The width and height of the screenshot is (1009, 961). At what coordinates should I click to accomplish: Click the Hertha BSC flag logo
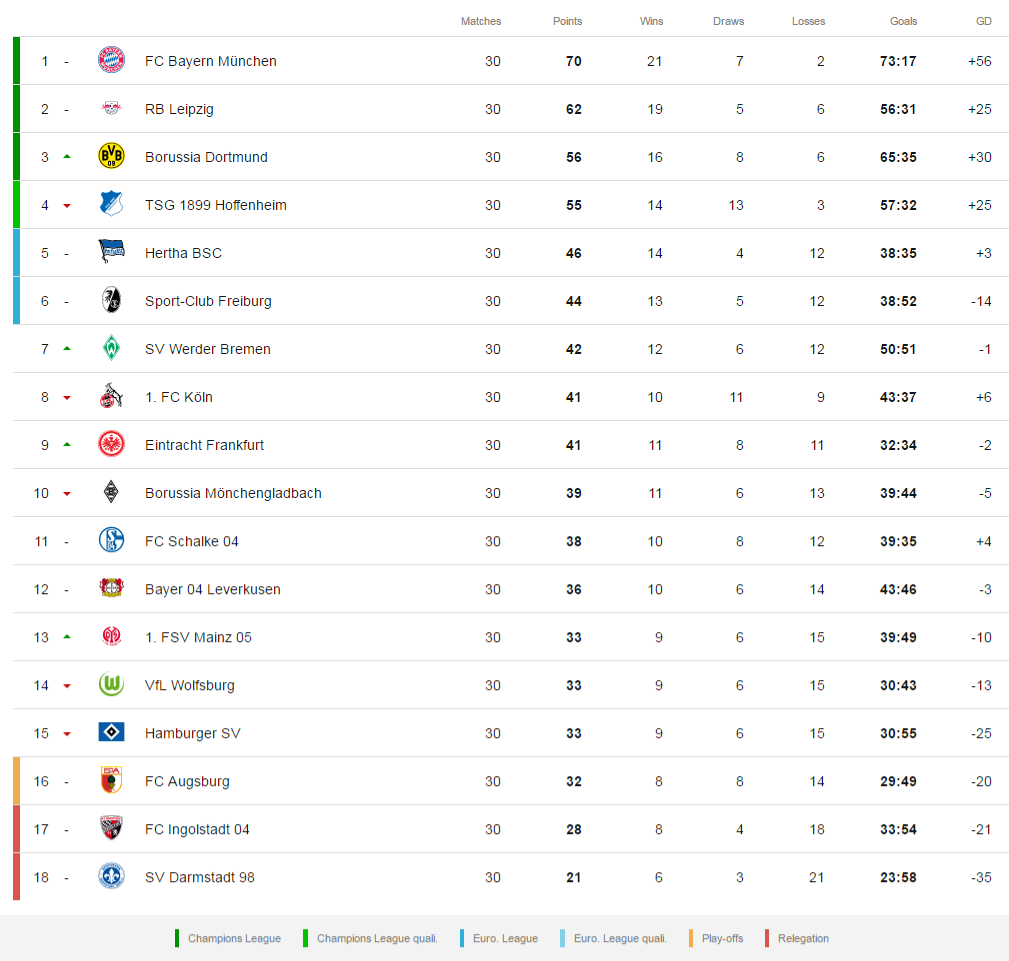[111, 253]
